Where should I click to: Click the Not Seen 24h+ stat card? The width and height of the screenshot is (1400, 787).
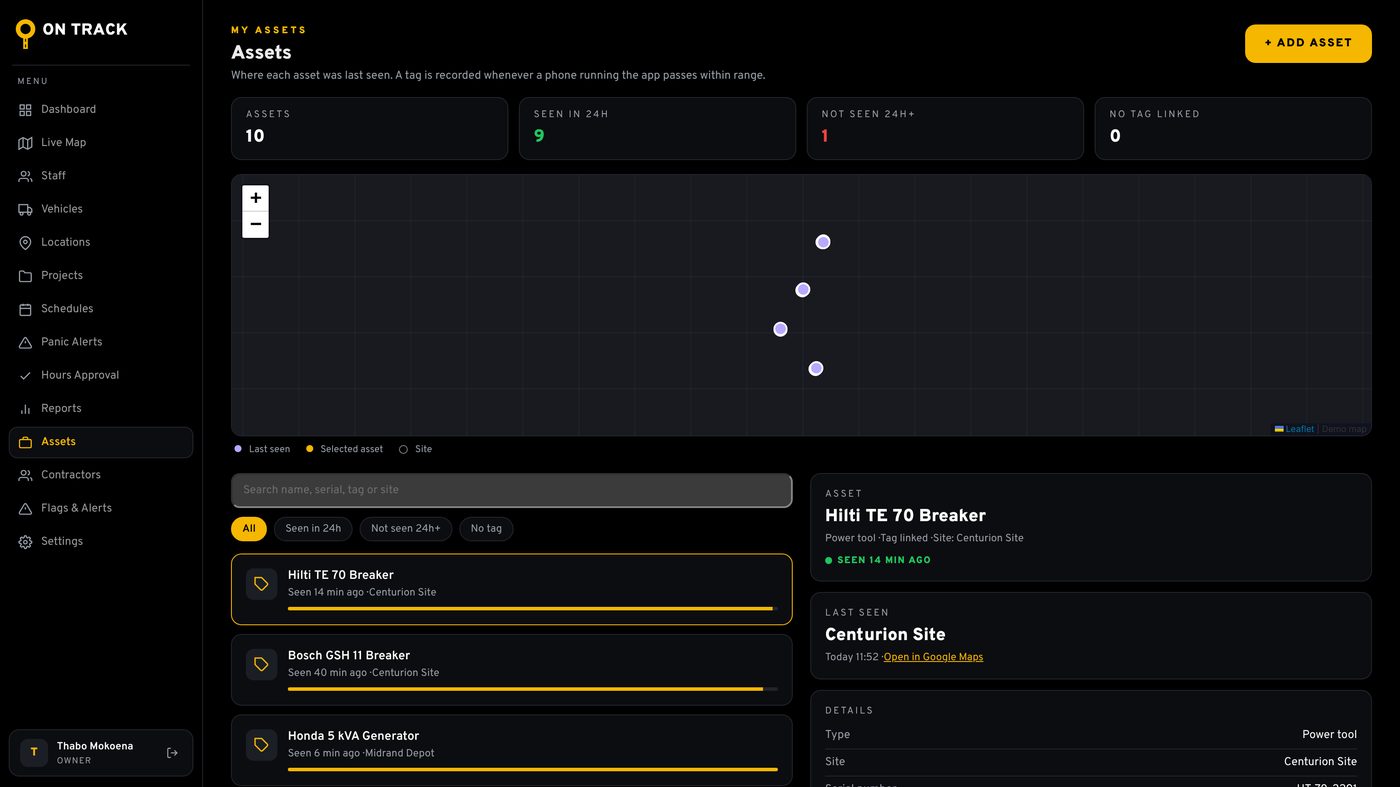945,128
